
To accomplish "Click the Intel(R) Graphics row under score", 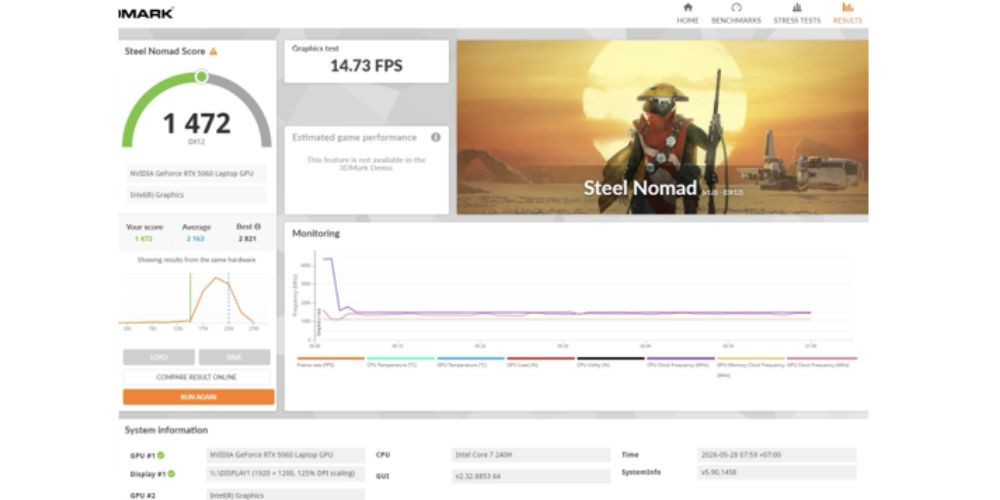I will (x=196, y=195).
